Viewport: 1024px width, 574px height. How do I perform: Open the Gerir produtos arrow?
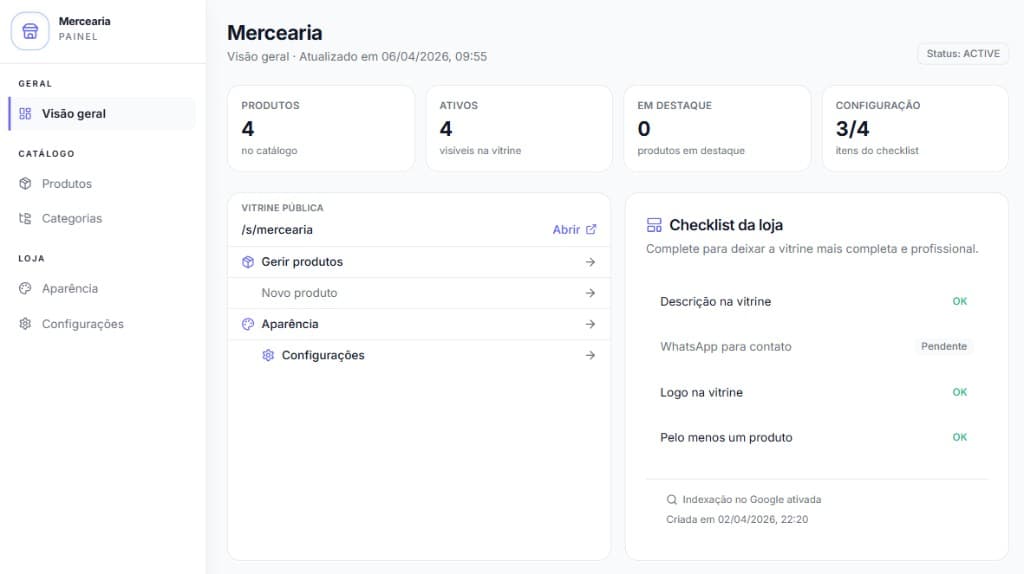click(590, 262)
